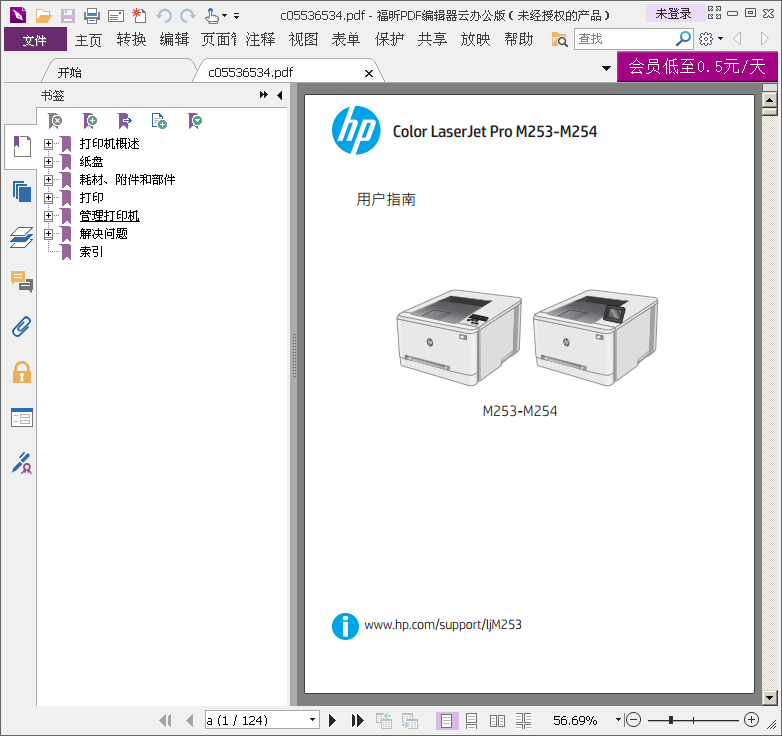The height and width of the screenshot is (736, 782).
Task: Go to the last page
Action: click(357, 720)
